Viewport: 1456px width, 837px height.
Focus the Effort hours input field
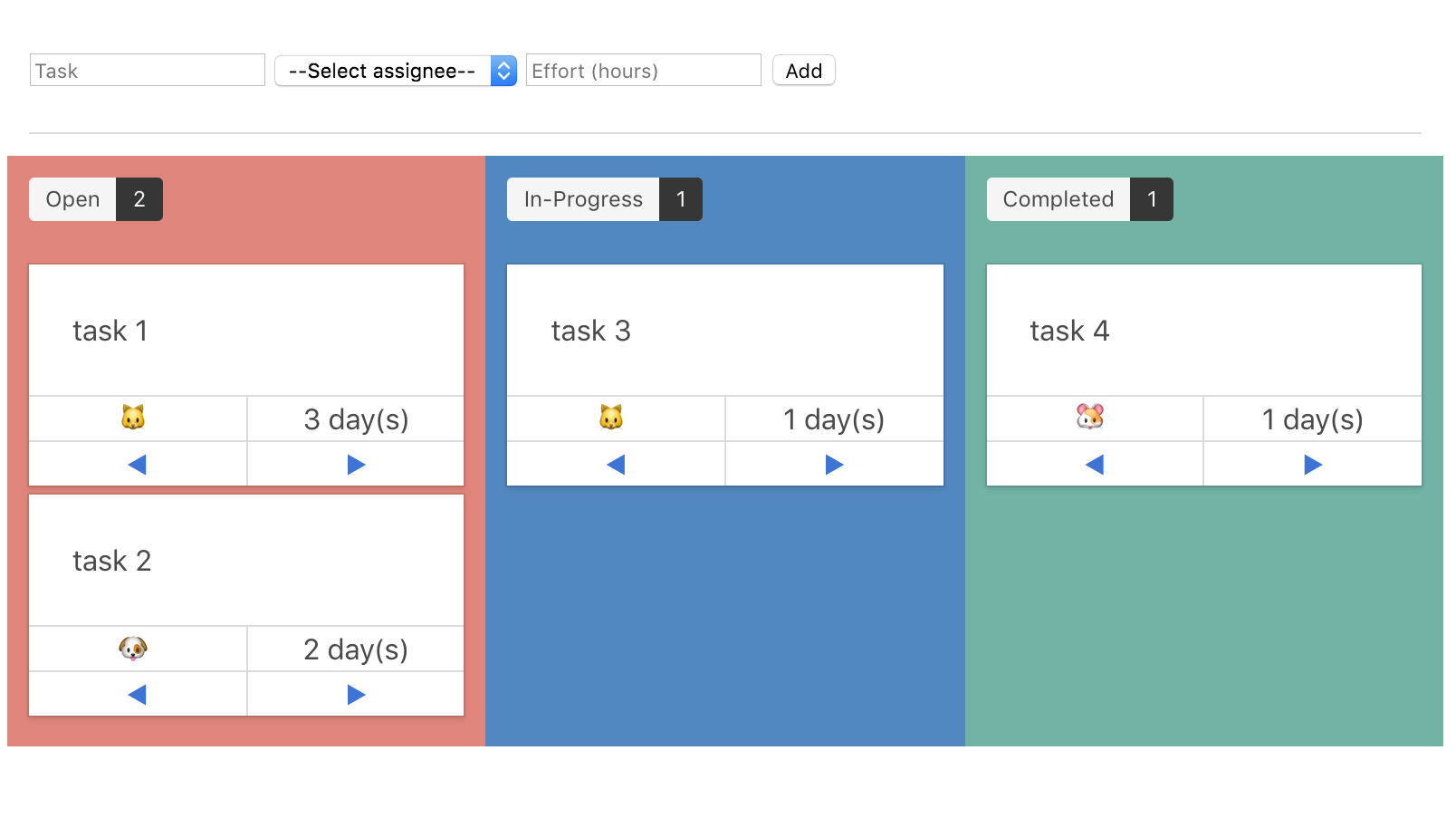[x=642, y=70]
